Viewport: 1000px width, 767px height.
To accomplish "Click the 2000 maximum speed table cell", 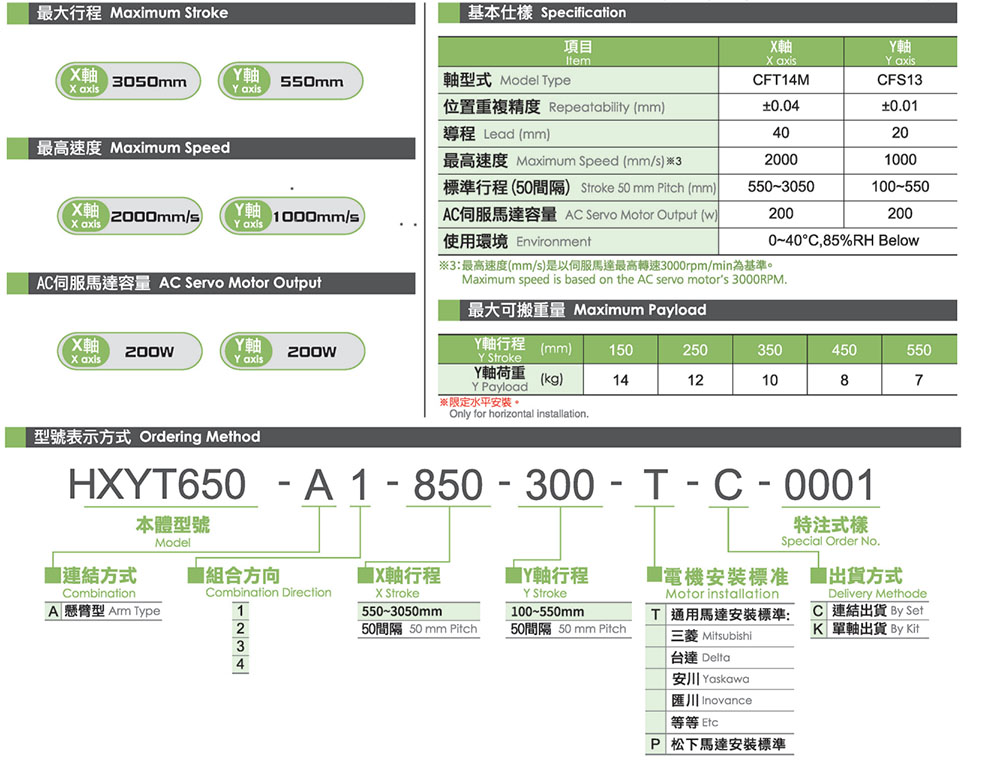I will point(781,160).
